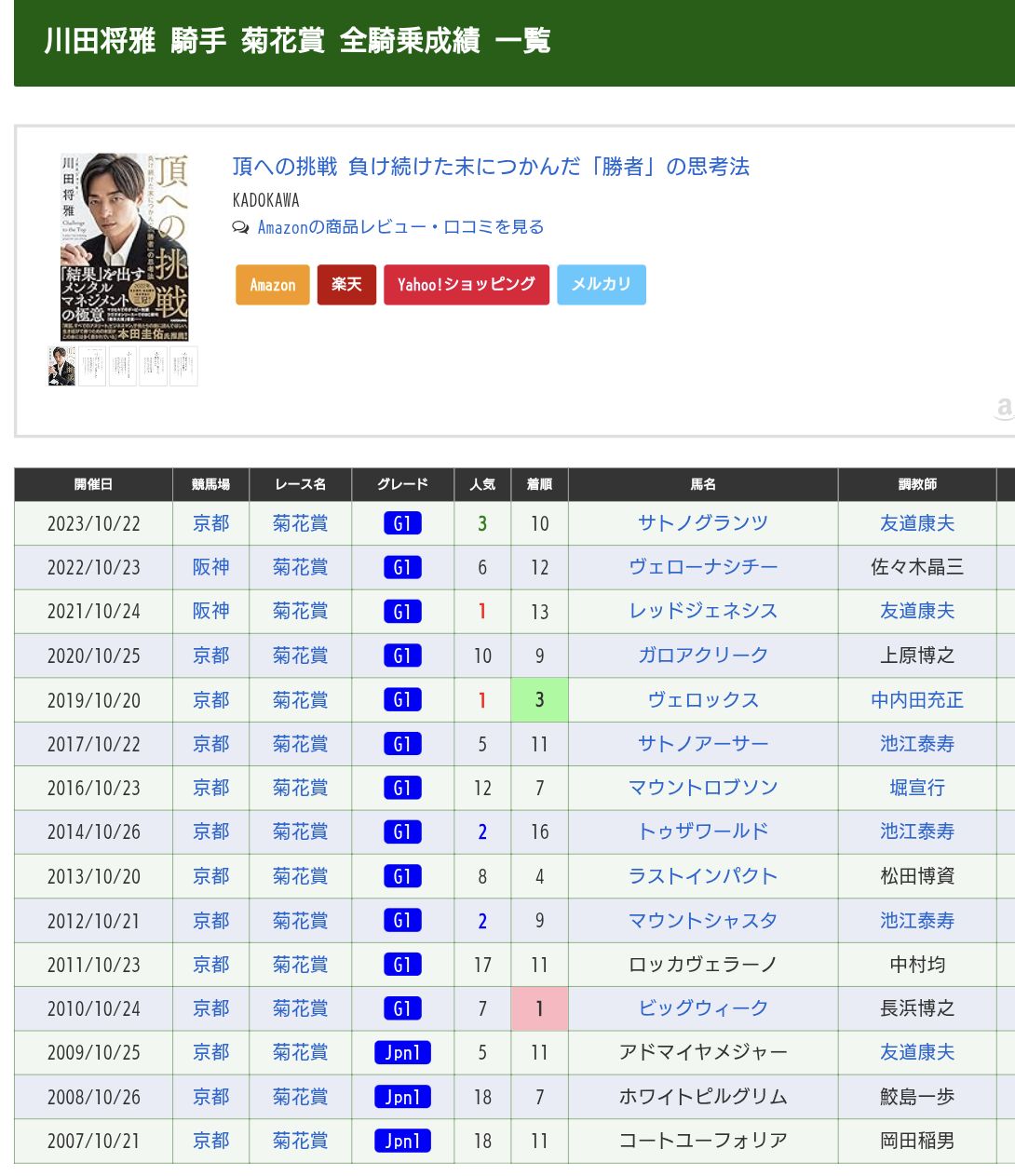The height and width of the screenshot is (1176, 1015).
Task: Click the メルカリ blue button
Action: pyautogui.click(x=601, y=285)
